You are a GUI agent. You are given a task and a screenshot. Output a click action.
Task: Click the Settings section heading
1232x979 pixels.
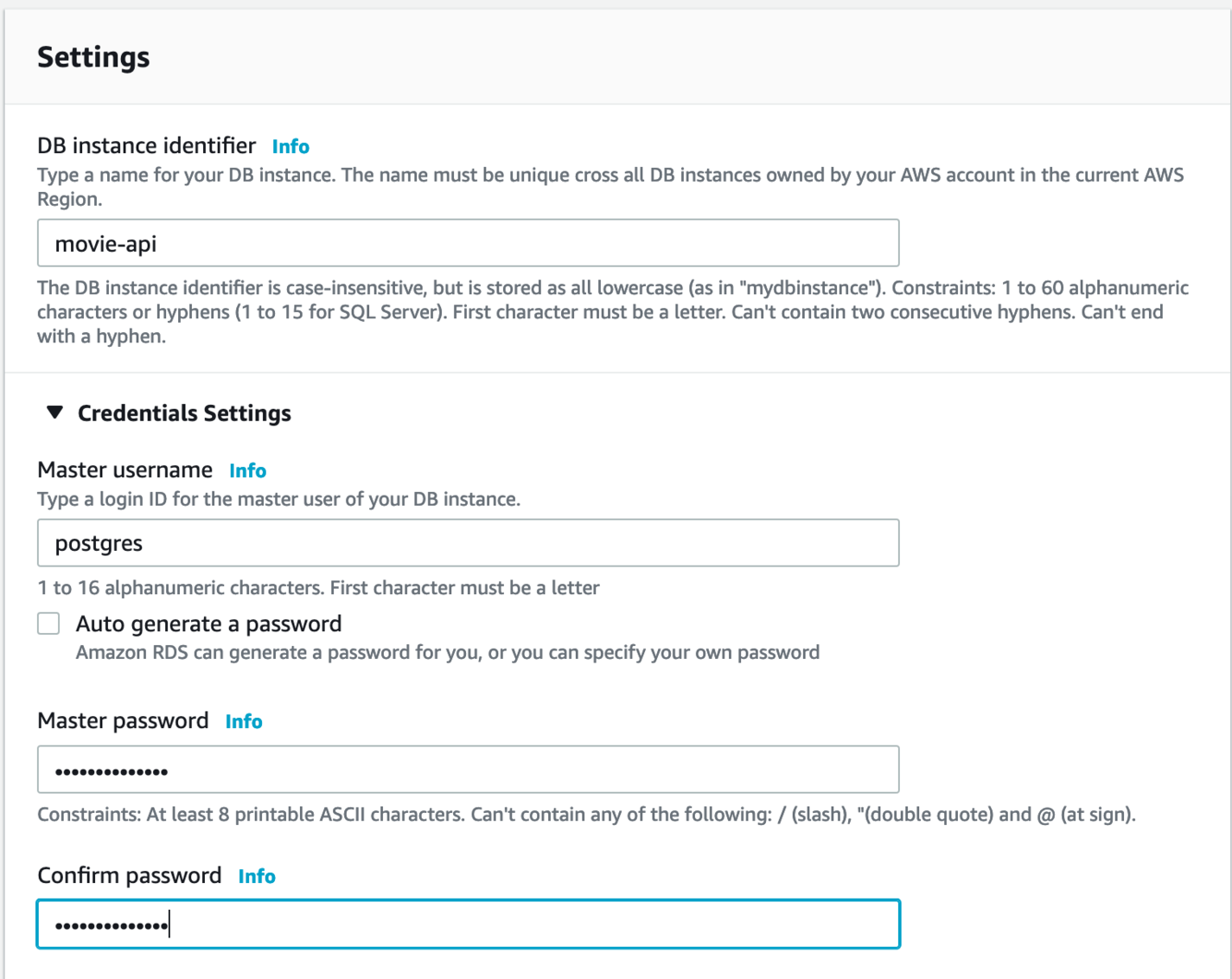coord(93,57)
